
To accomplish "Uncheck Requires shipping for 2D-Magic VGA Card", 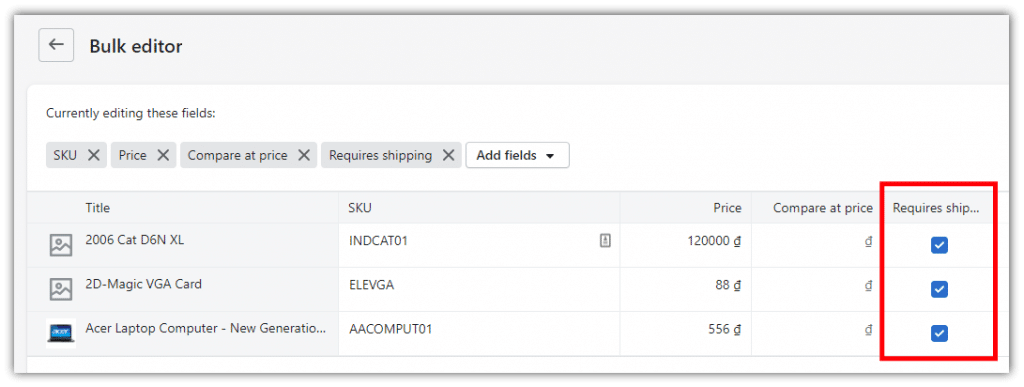I will (939, 289).
